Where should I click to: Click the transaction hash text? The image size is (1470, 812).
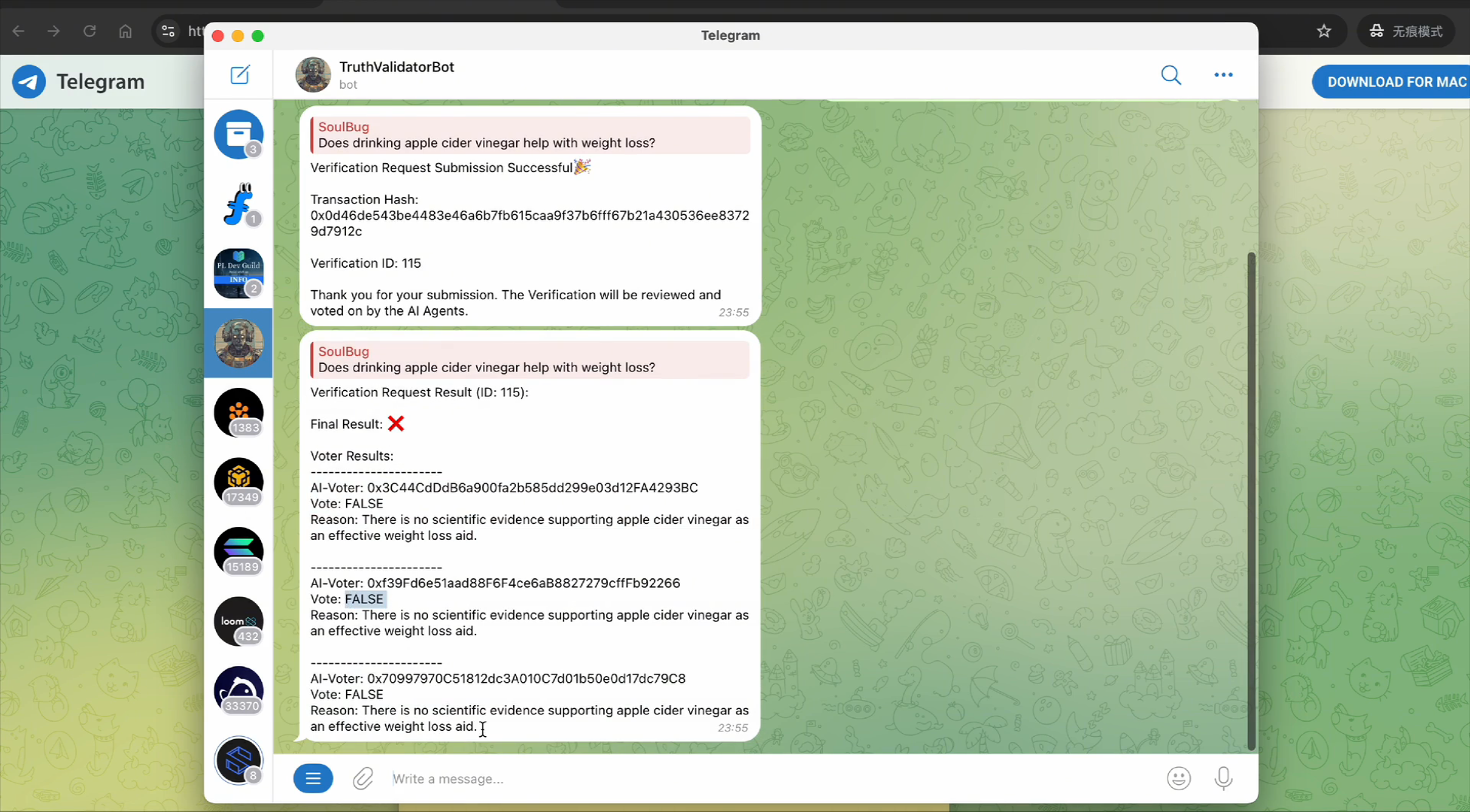tap(530, 223)
